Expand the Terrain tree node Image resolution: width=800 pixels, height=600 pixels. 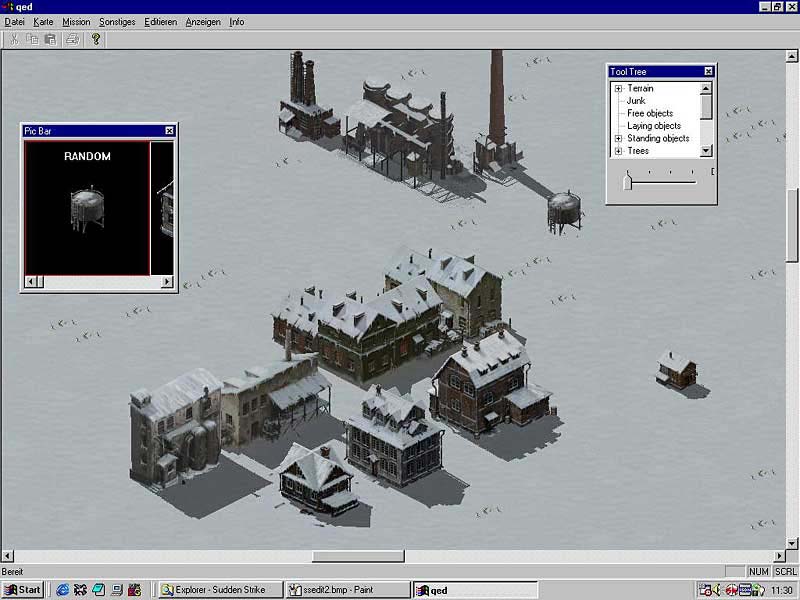point(618,89)
